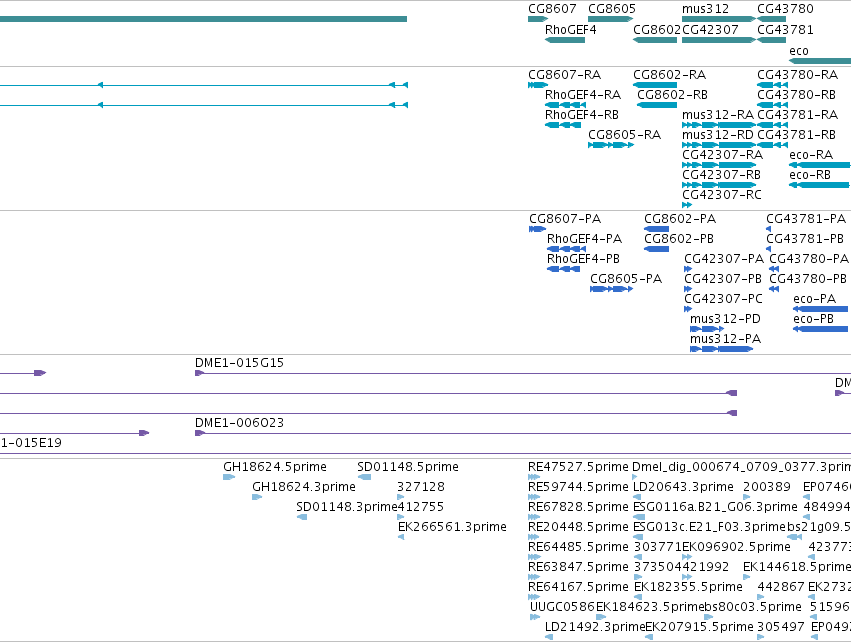Open transcript RhoGEF4-RA
Image resolution: width=851 pixels, height=642 pixels.
pyautogui.click(x=583, y=95)
